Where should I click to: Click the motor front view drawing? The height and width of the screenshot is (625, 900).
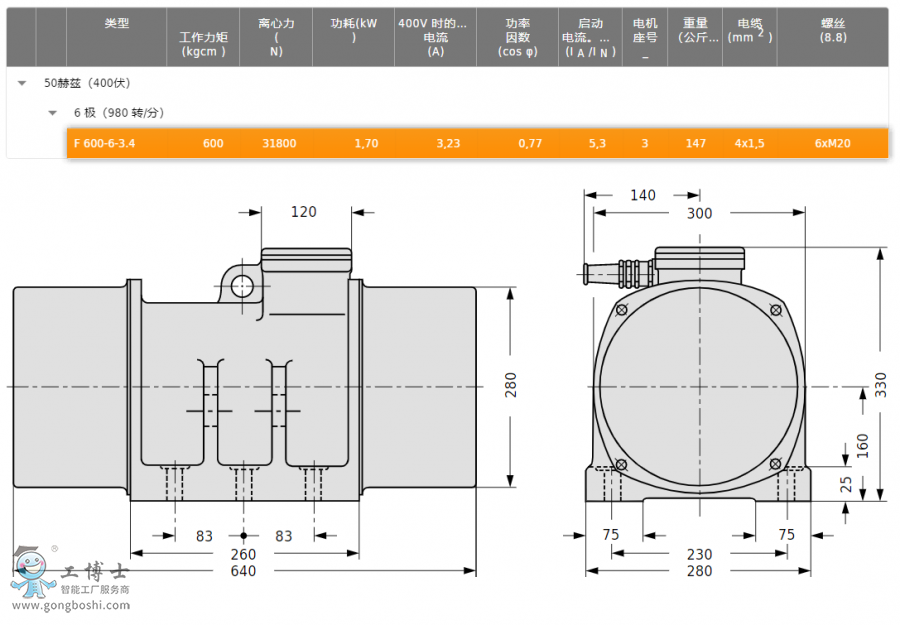(697, 376)
